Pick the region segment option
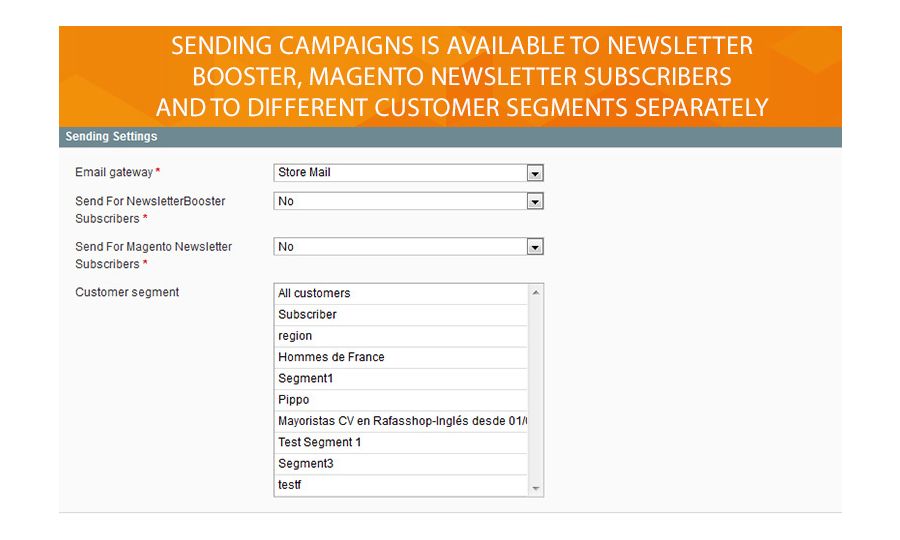 pos(400,336)
